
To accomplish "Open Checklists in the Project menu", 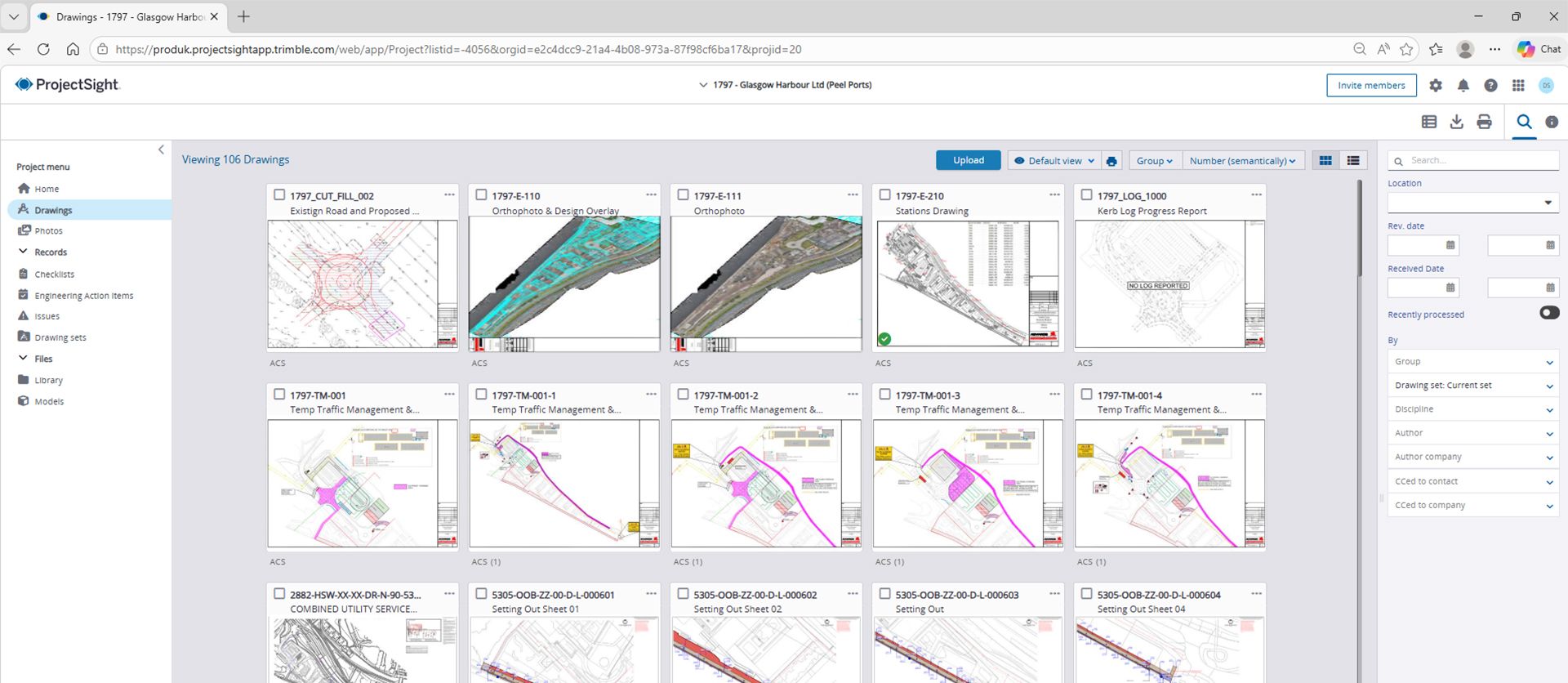I will pos(54,275).
